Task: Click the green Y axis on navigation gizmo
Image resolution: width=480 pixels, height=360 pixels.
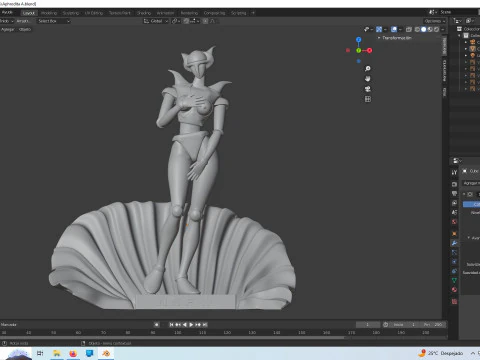Action: tap(359, 50)
